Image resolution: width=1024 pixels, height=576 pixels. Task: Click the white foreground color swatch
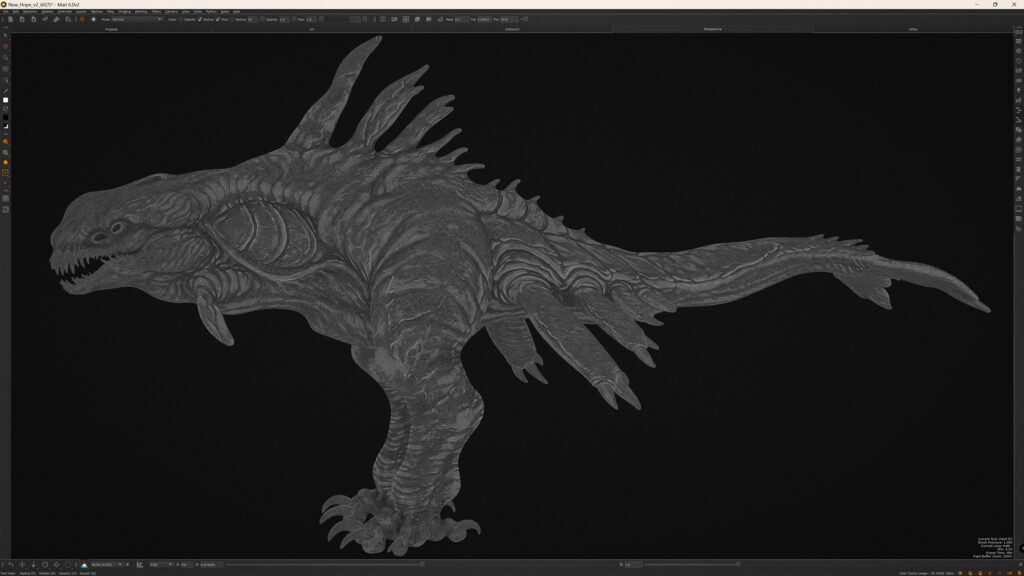[5, 100]
